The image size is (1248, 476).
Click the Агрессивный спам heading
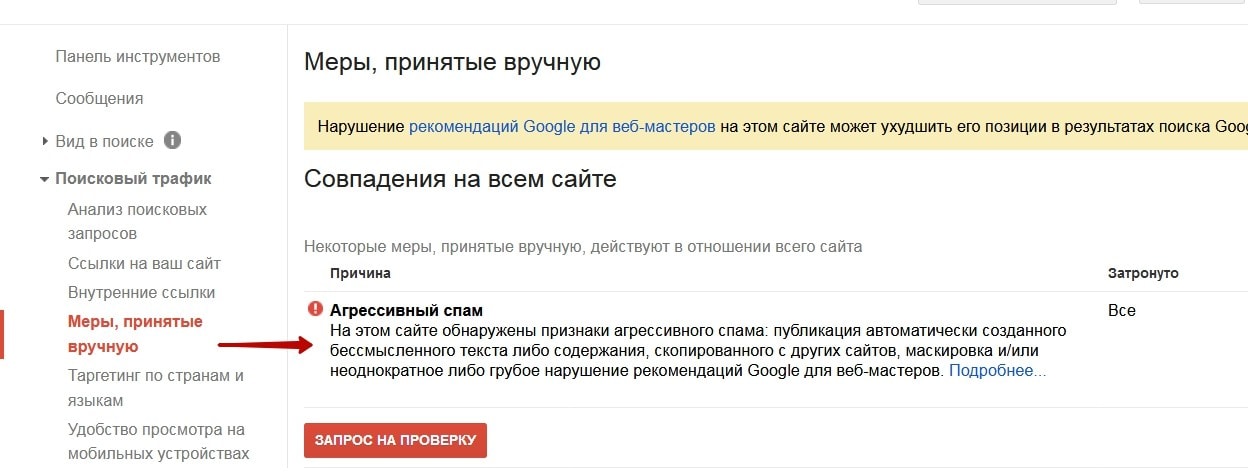(406, 310)
